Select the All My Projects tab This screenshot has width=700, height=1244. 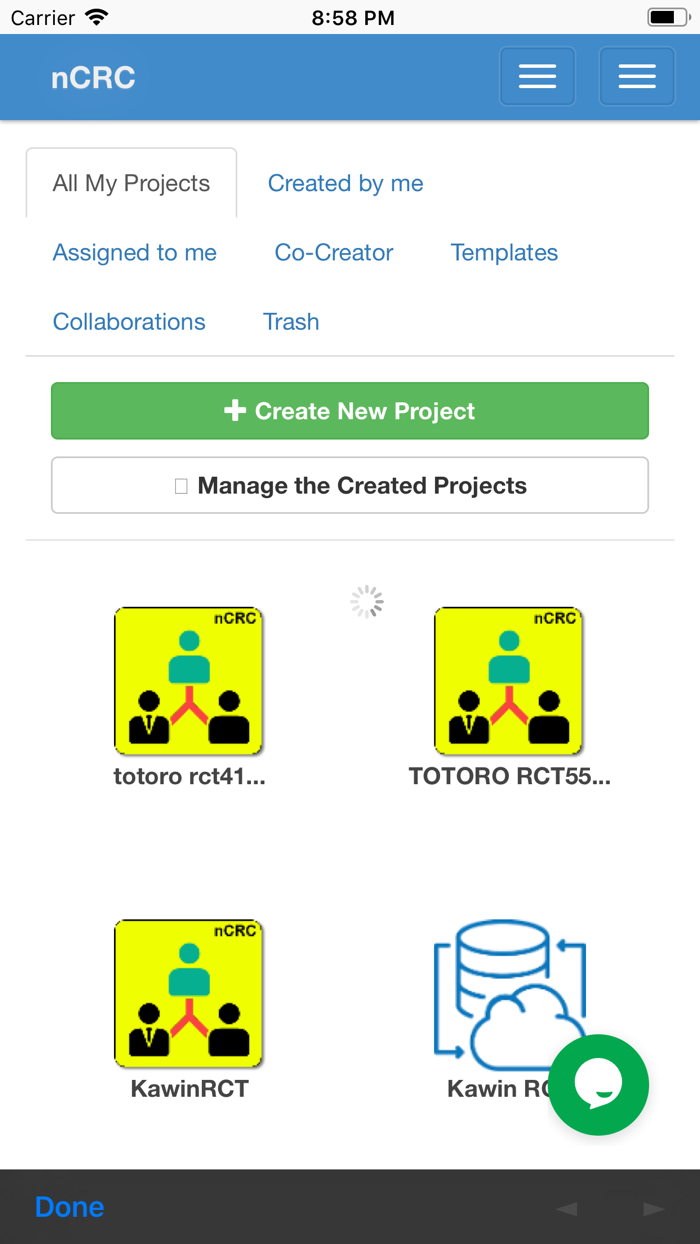click(x=130, y=183)
